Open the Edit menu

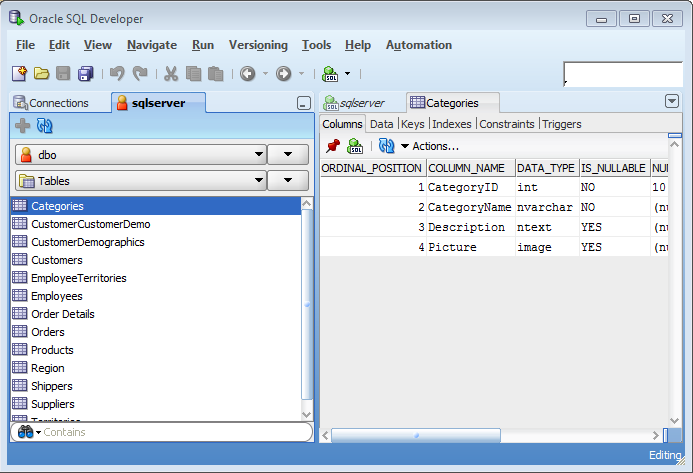coord(59,45)
